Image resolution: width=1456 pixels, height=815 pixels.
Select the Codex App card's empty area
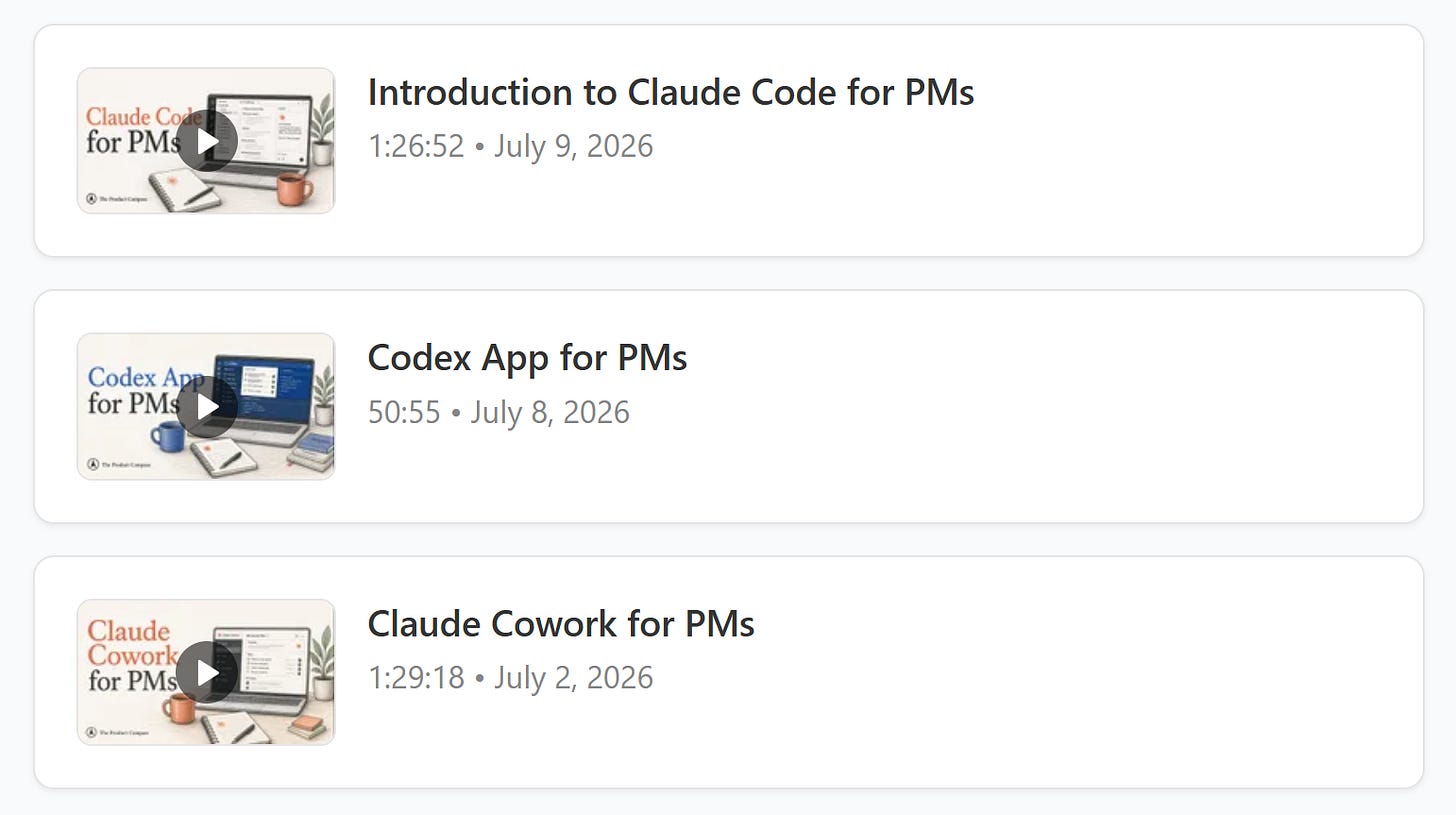click(1050, 406)
